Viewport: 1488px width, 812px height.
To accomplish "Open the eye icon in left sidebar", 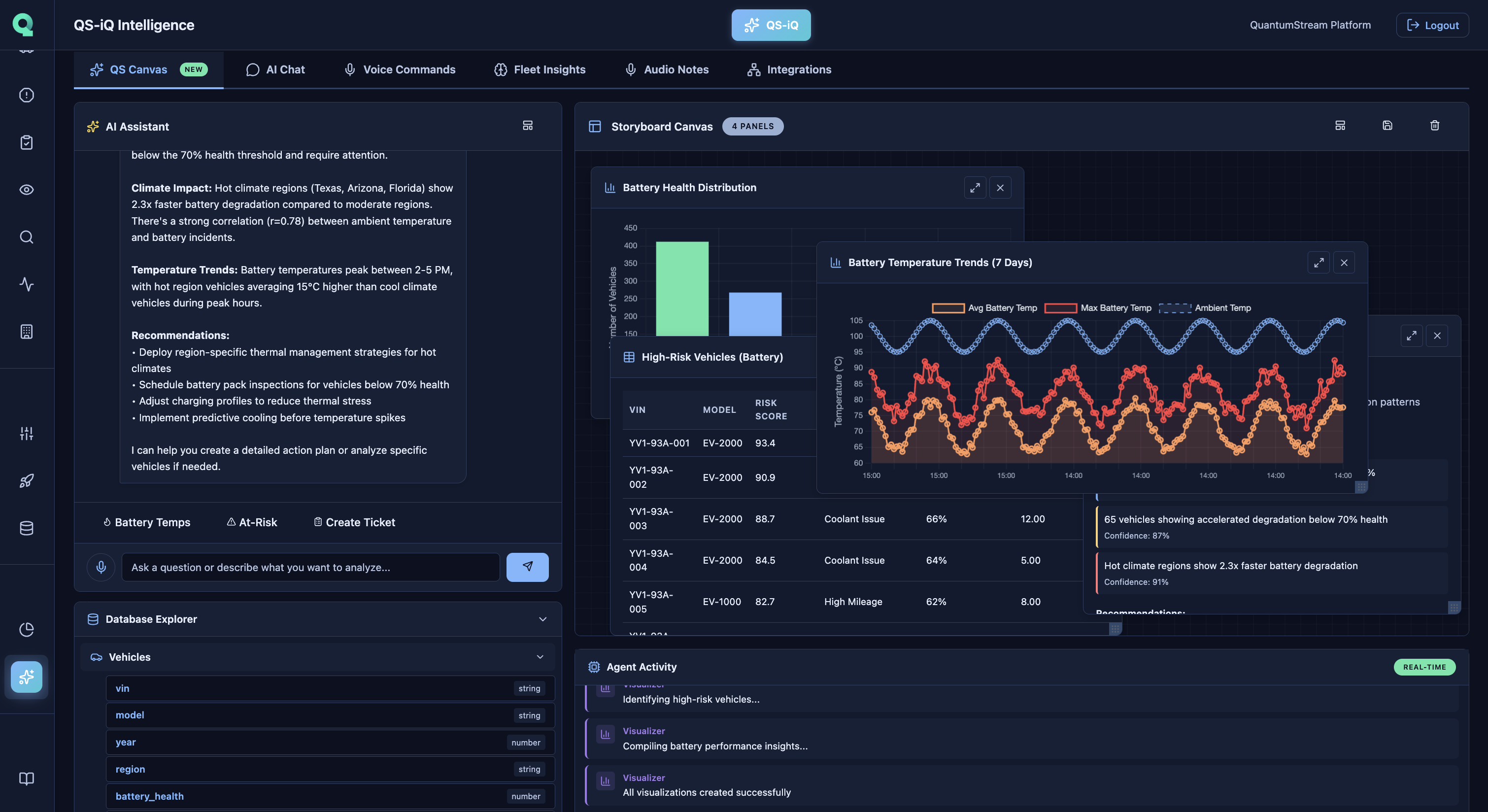I will tap(27, 190).
